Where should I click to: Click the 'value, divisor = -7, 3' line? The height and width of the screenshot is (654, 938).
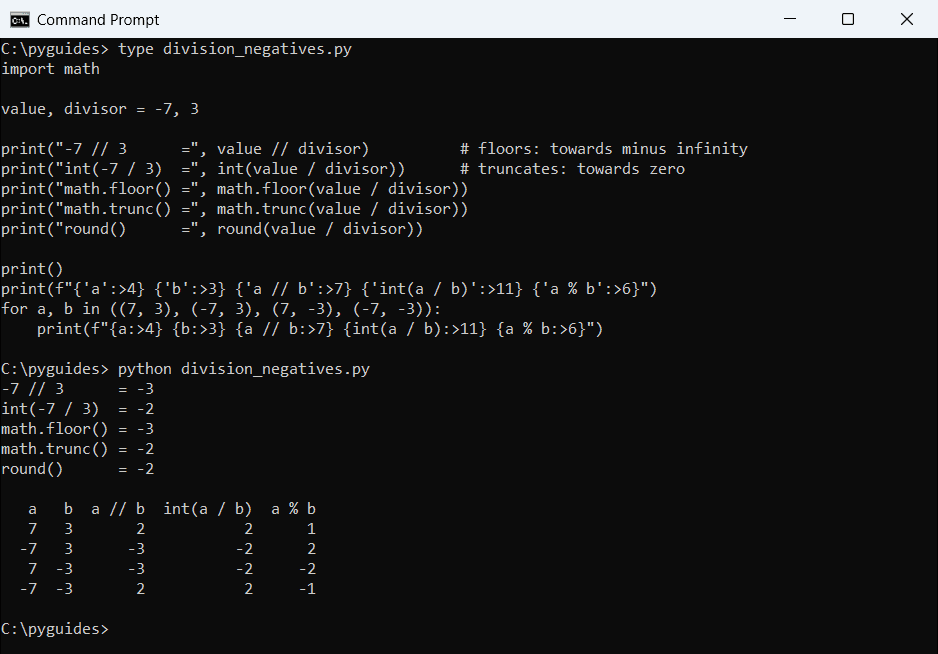click(x=100, y=109)
